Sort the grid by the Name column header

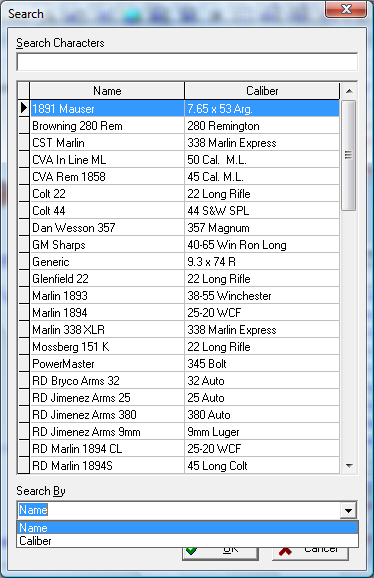pyautogui.click(x=107, y=91)
